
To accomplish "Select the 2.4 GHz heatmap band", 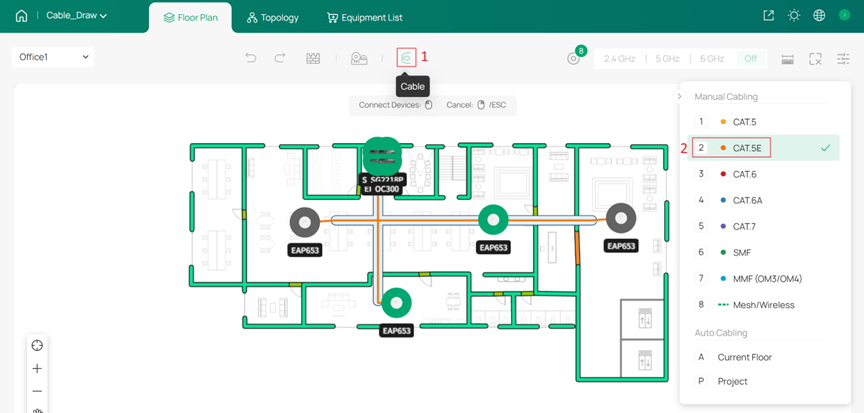I will pos(621,59).
